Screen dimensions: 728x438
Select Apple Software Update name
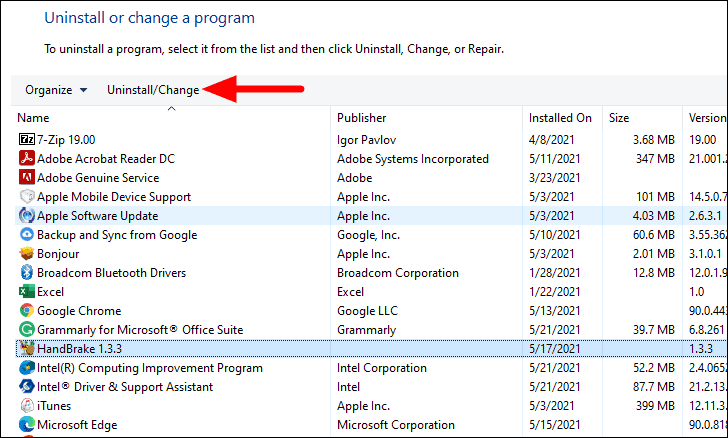98,216
